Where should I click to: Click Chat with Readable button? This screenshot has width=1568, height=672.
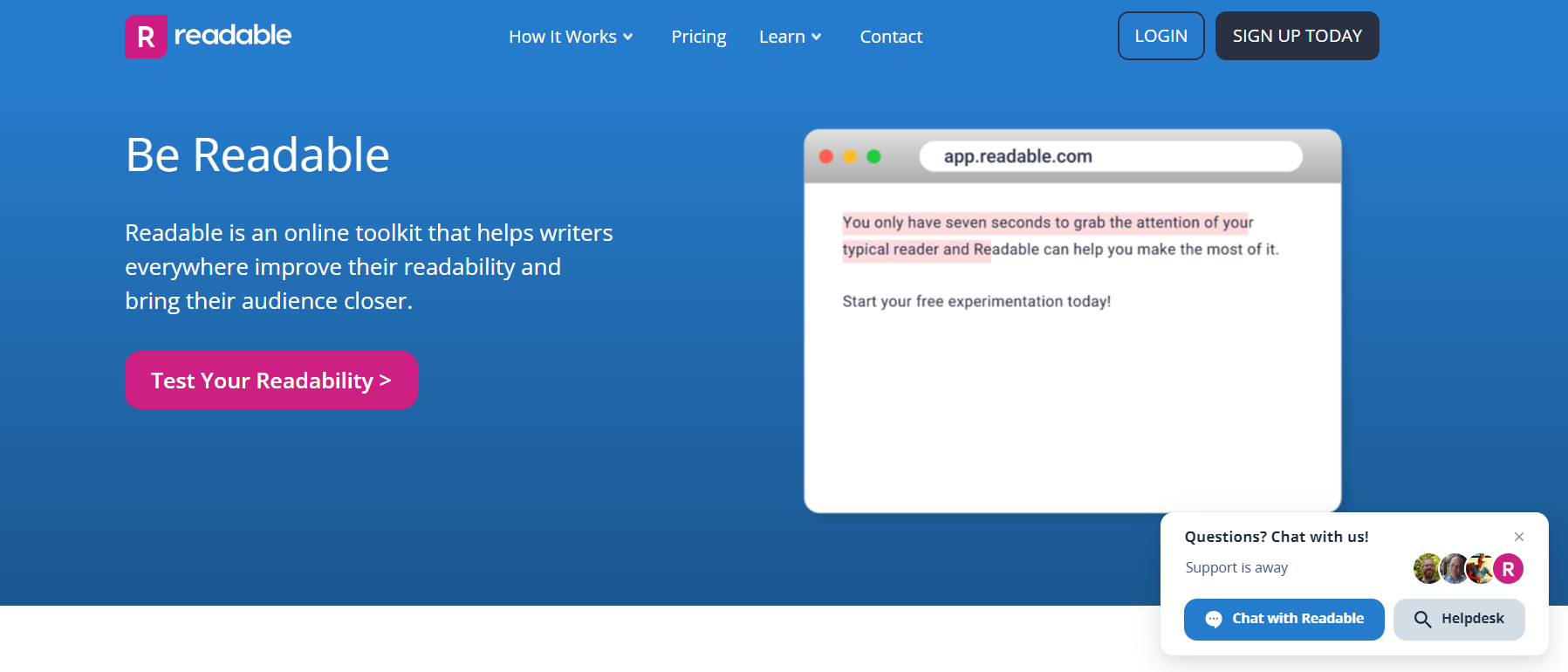click(1284, 619)
